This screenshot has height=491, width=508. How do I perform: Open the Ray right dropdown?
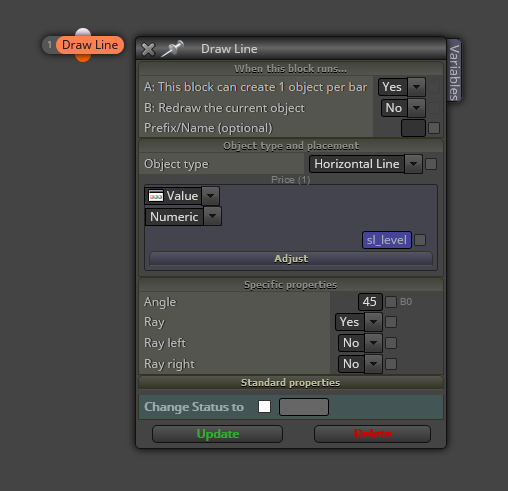(373, 364)
